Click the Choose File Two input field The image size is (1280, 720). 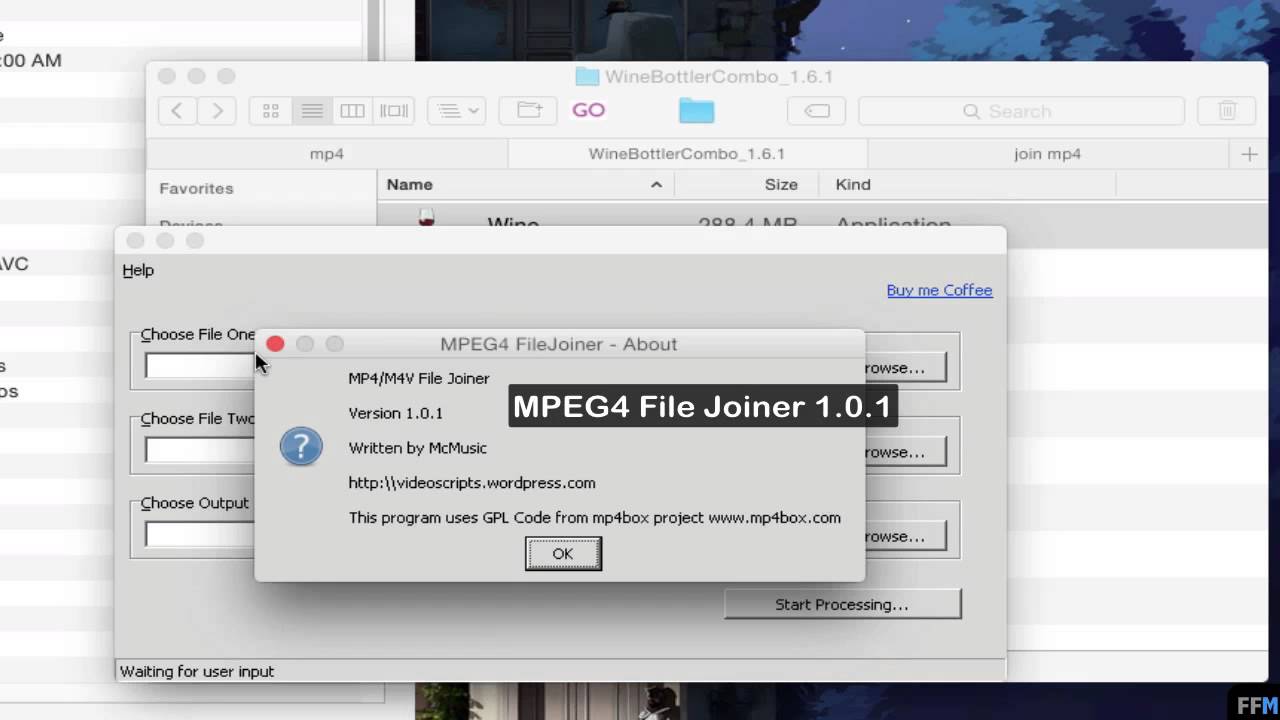pos(200,450)
